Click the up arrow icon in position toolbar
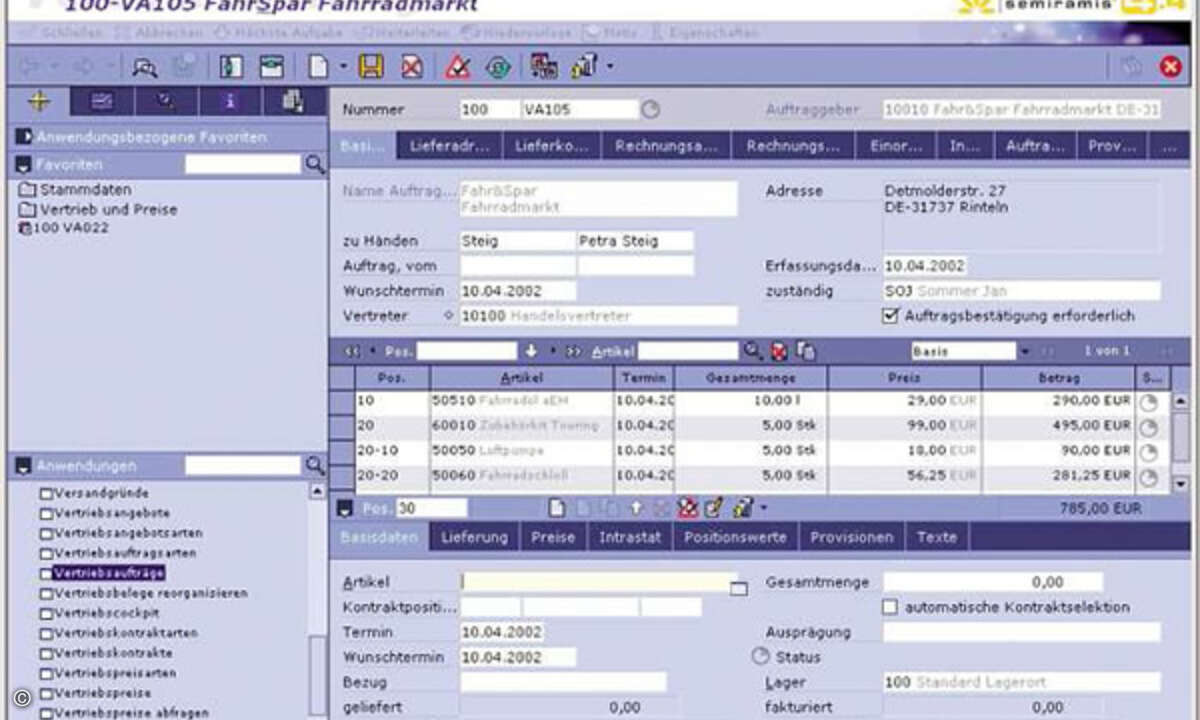The width and height of the screenshot is (1200, 720). [635, 508]
